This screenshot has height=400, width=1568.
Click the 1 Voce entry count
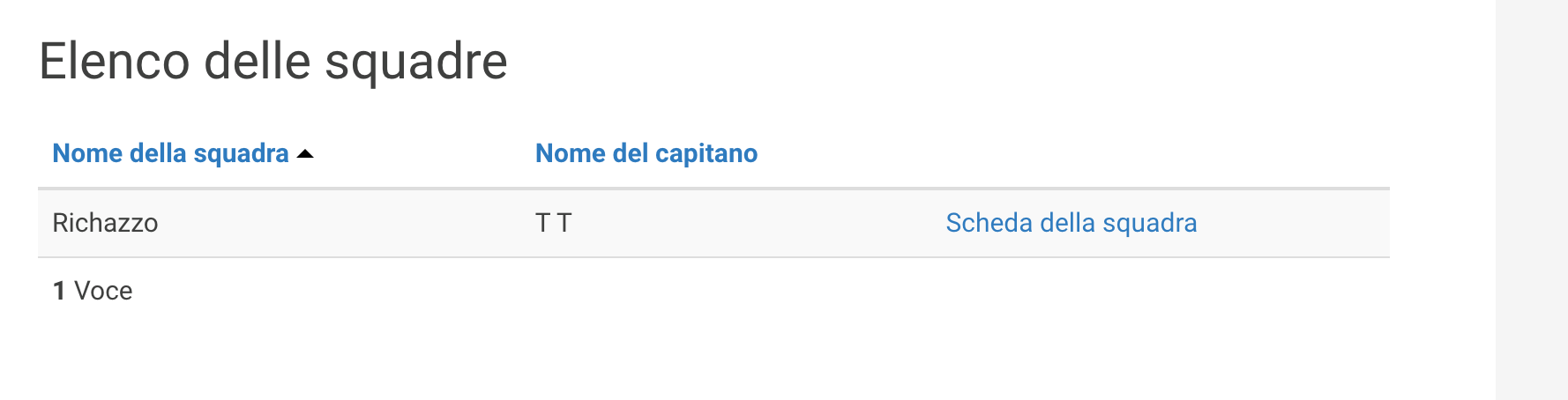(x=93, y=291)
